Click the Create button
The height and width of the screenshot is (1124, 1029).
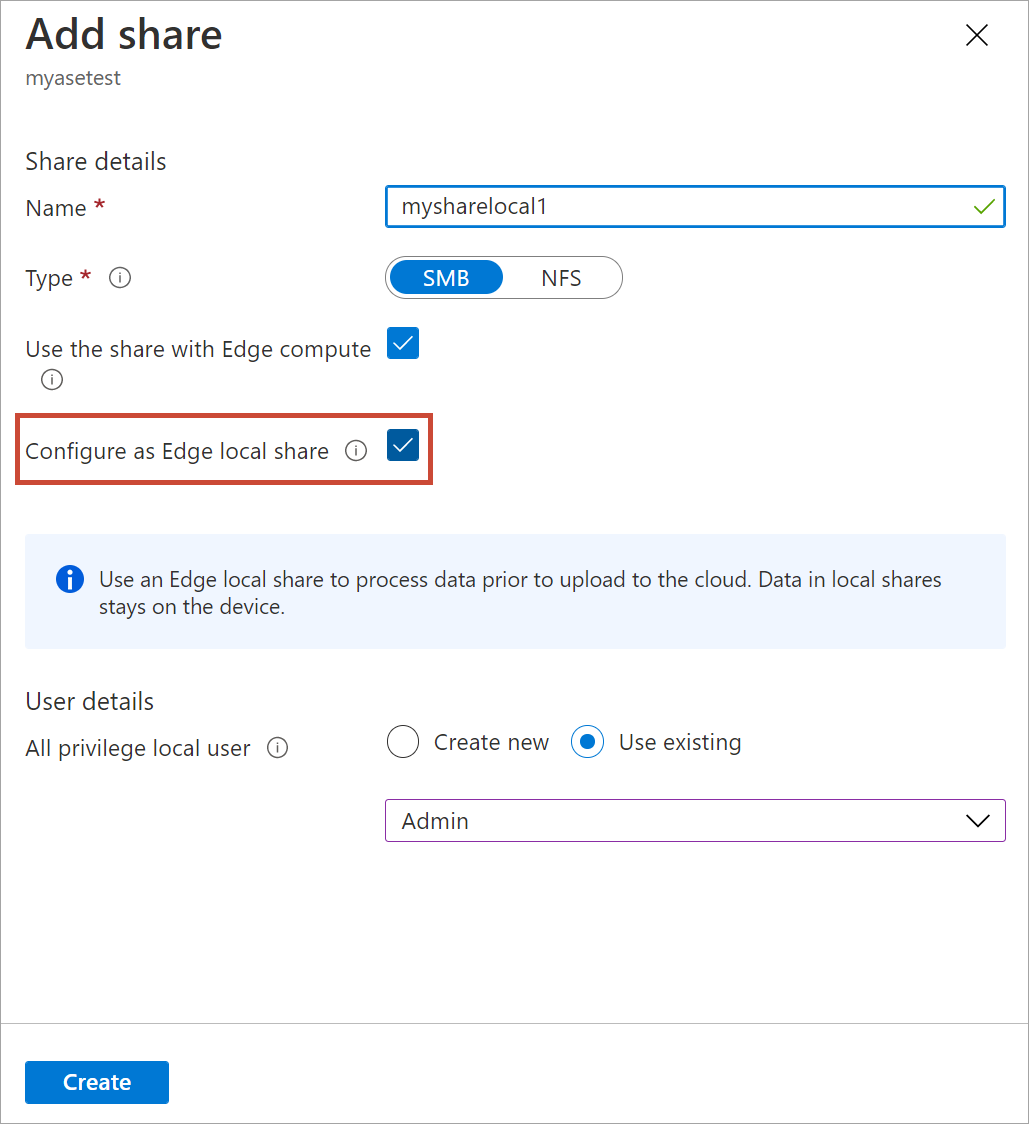coord(96,1082)
